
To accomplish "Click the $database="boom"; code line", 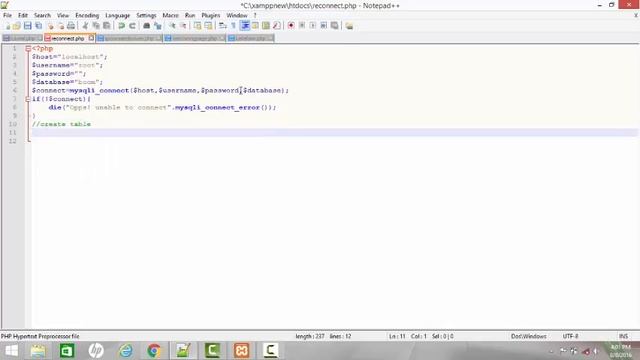I will coord(67,82).
